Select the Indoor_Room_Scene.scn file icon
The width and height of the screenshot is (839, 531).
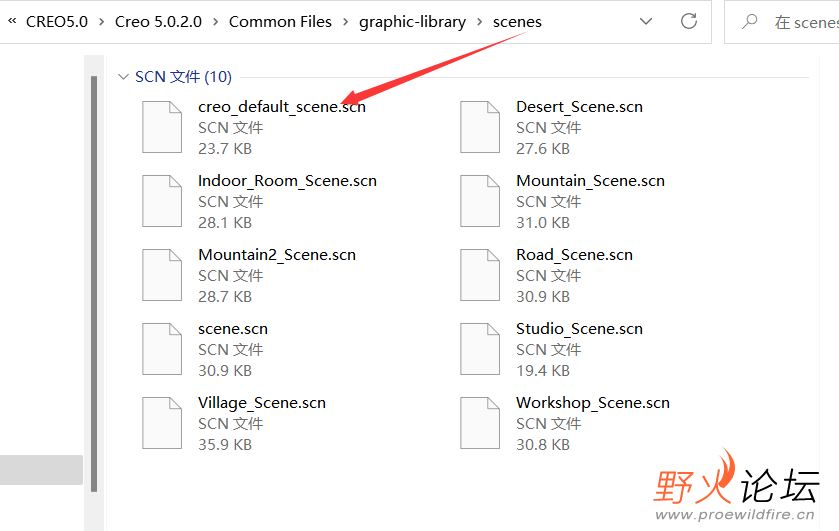pos(162,201)
